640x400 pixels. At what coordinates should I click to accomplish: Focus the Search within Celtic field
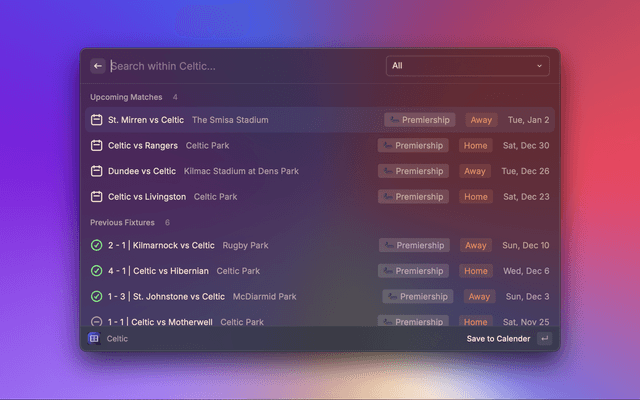coord(240,66)
